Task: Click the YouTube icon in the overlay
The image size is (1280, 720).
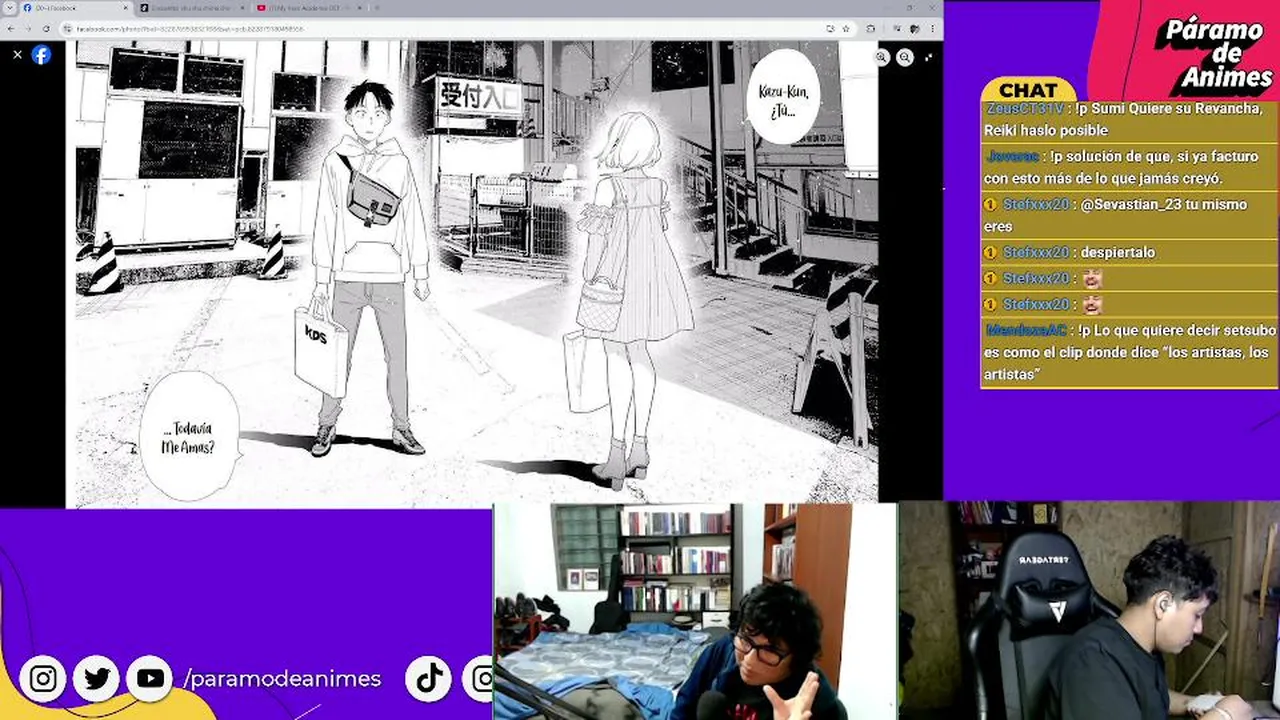Action: click(150, 679)
